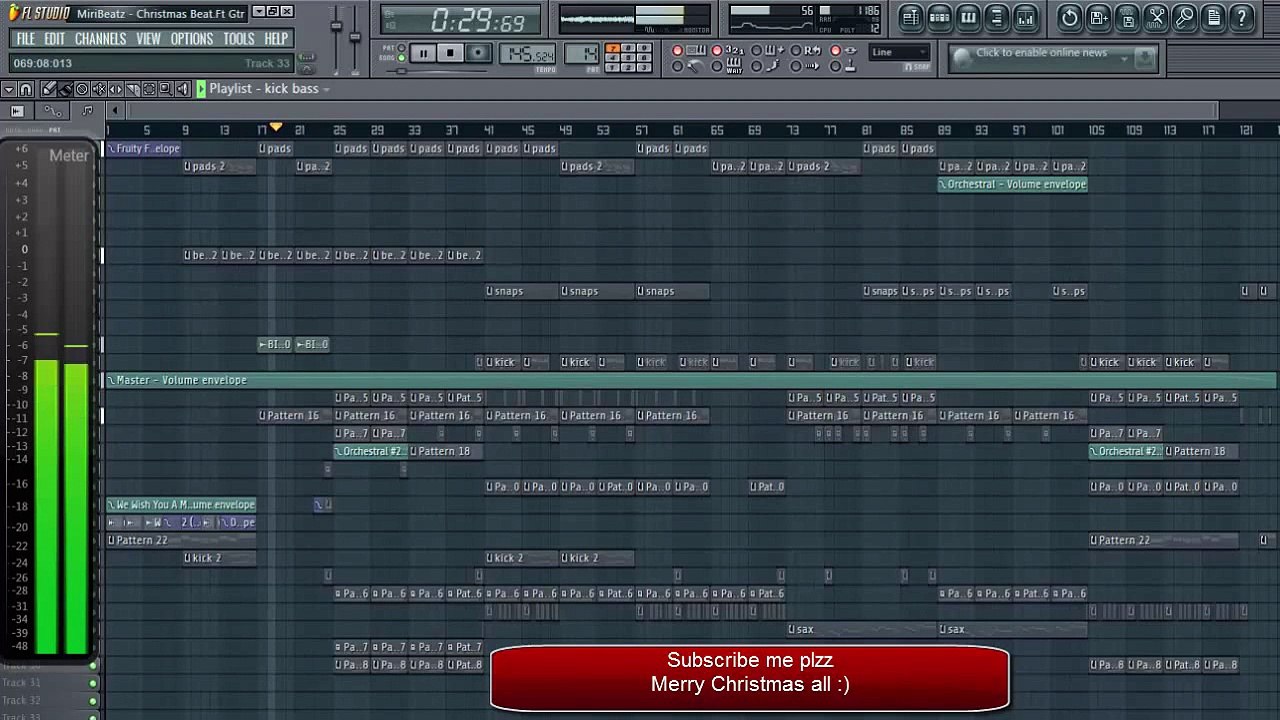Click the record button
Image resolution: width=1280 pixels, height=720 pixels.
click(479, 53)
